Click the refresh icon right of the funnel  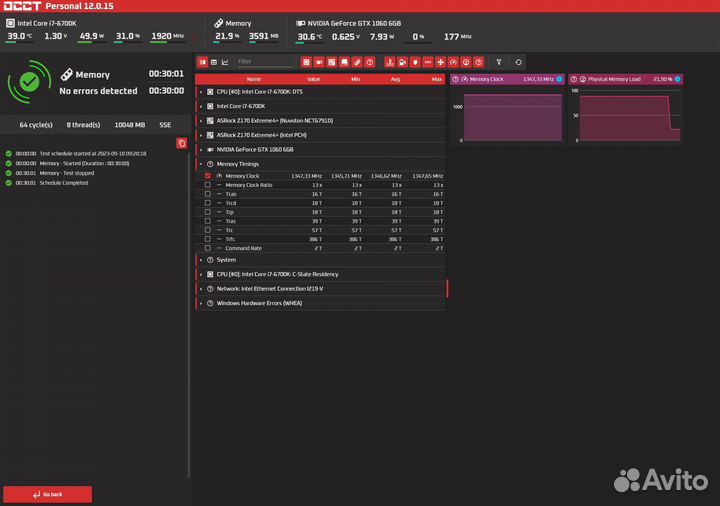pyautogui.click(x=517, y=62)
